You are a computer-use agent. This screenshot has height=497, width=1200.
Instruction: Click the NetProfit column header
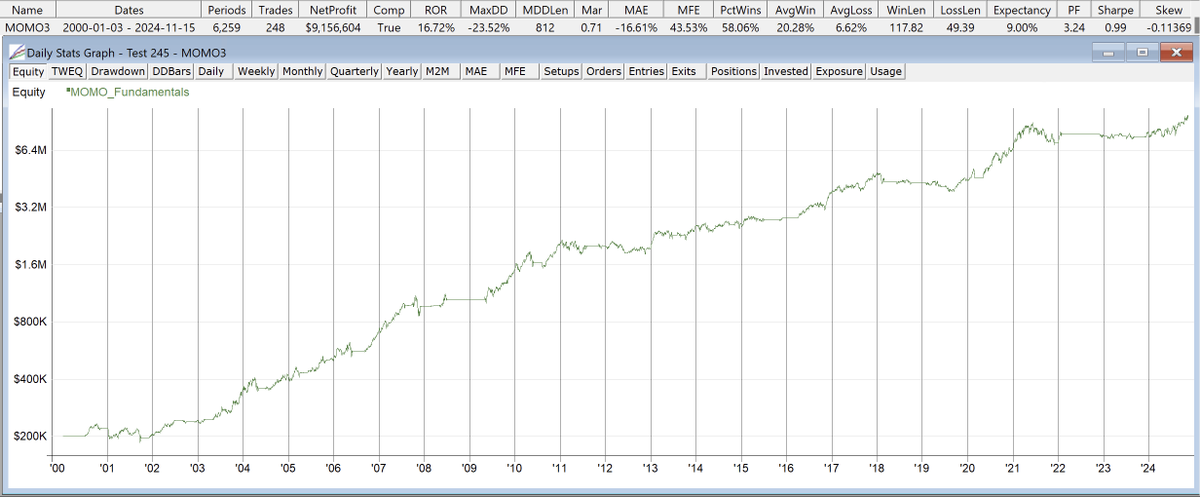click(334, 9)
